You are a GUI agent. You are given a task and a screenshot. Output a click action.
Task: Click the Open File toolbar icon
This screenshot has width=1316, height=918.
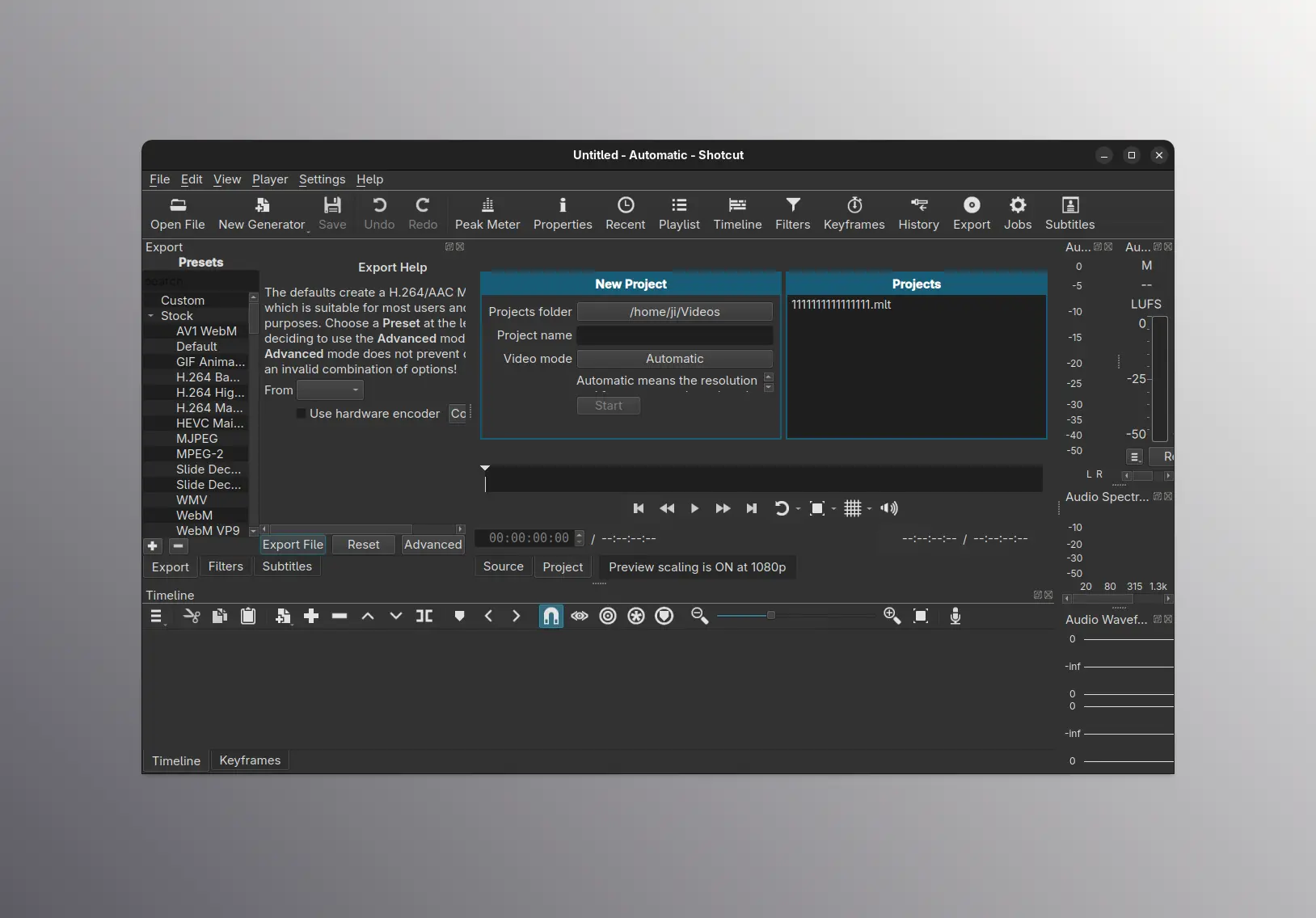pos(178,214)
